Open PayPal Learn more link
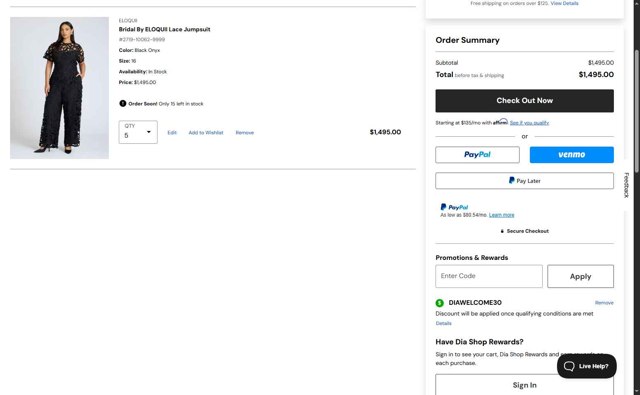This screenshot has width=640, height=395. pyautogui.click(x=501, y=215)
